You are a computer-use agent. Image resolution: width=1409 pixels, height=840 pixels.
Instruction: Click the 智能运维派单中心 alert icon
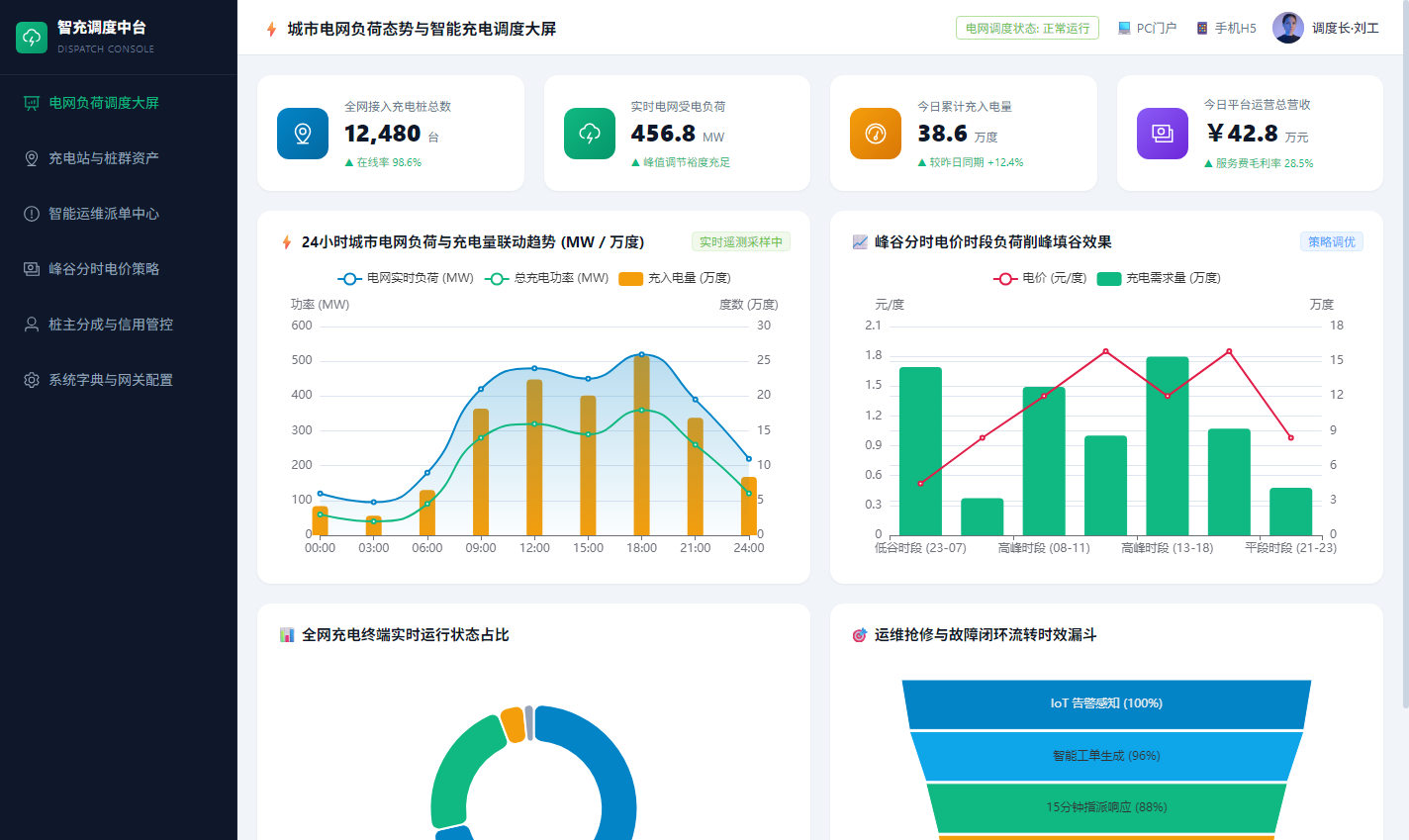[x=32, y=214]
